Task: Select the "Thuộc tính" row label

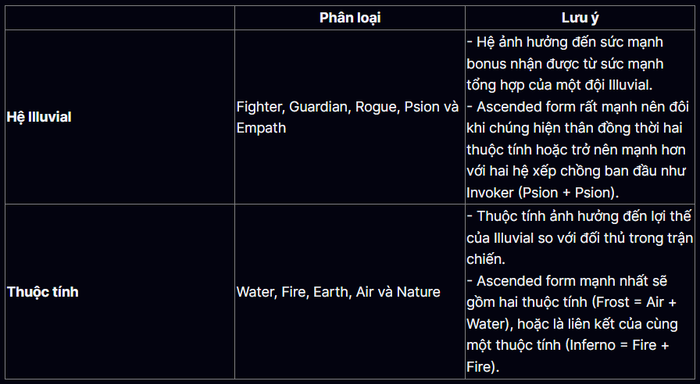Action: point(42,292)
